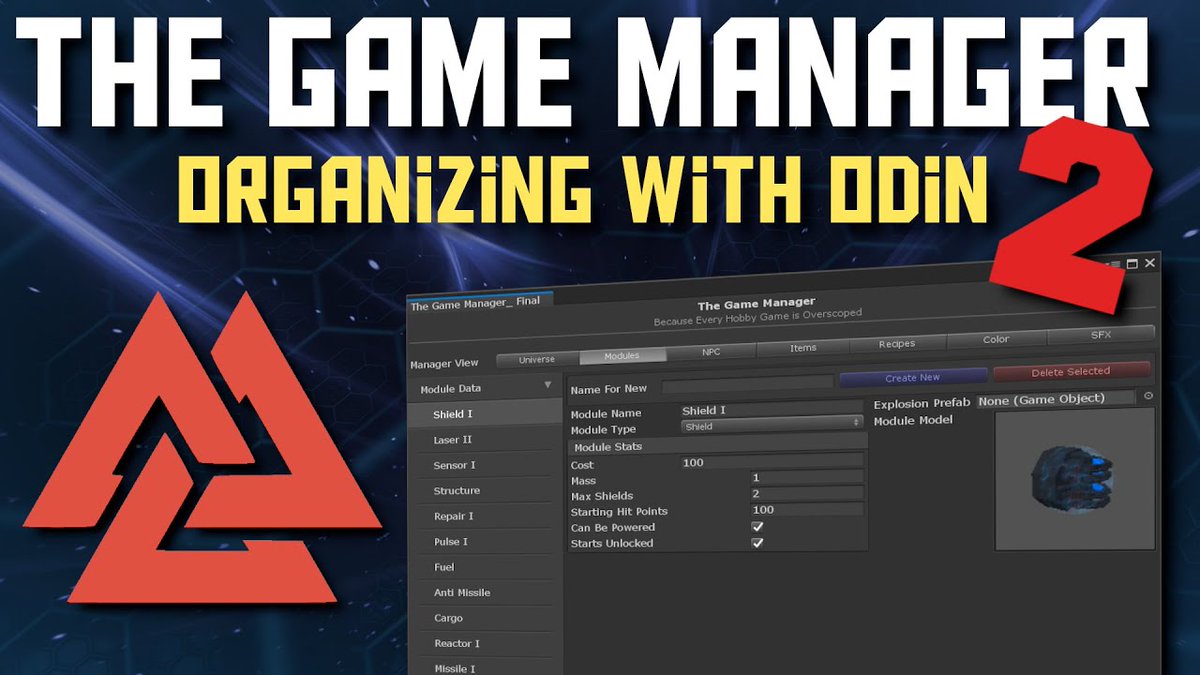Viewport: 1200px width, 675px height.
Task: Toggle the Can Be Powered checkbox
Action: [757, 526]
